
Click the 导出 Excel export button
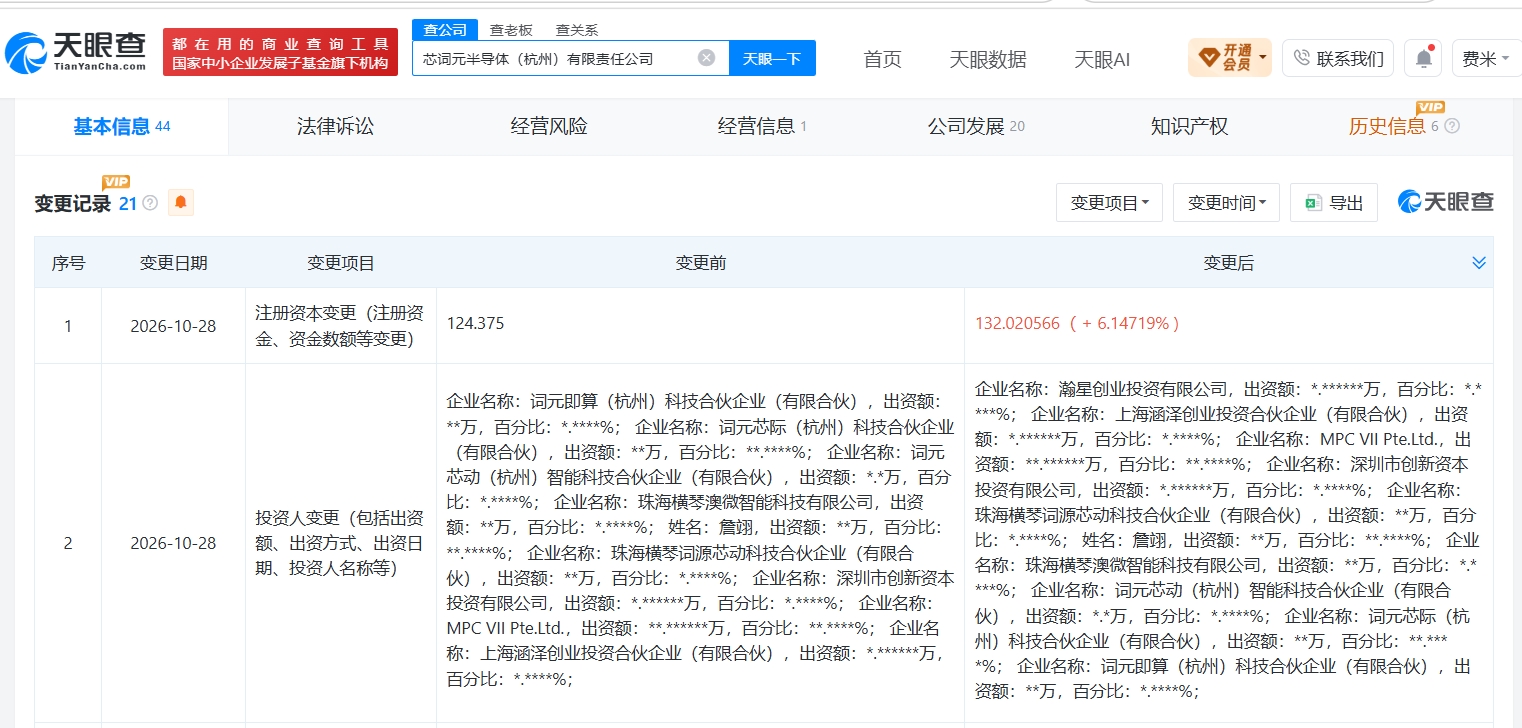(x=1334, y=203)
